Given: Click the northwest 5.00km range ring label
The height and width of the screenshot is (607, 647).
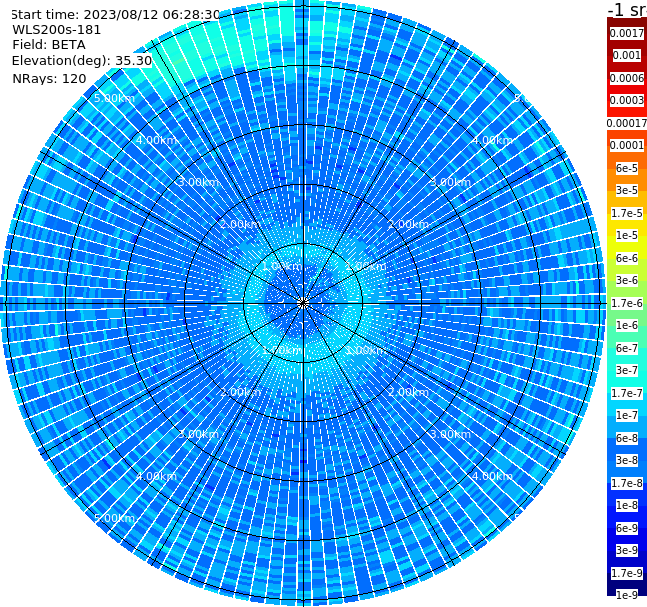Looking at the screenshot, I should 114,98.
